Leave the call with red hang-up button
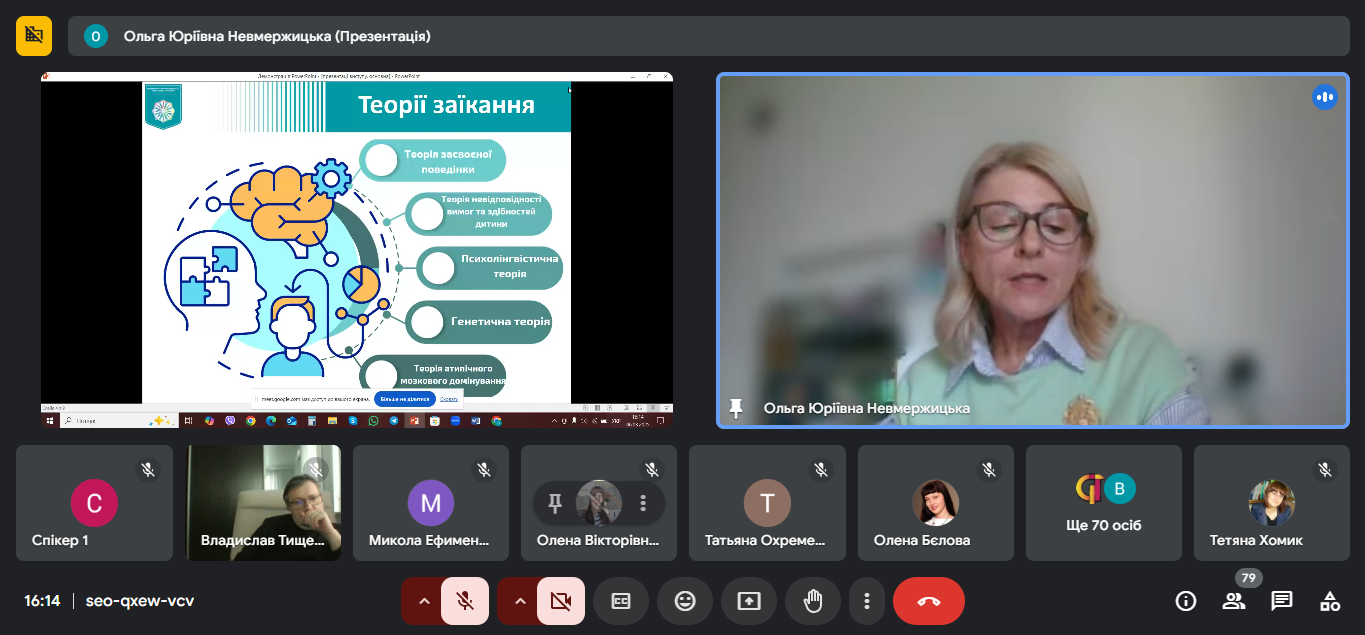Image resolution: width=1365 pixels, height=635 pixels. 928,601
